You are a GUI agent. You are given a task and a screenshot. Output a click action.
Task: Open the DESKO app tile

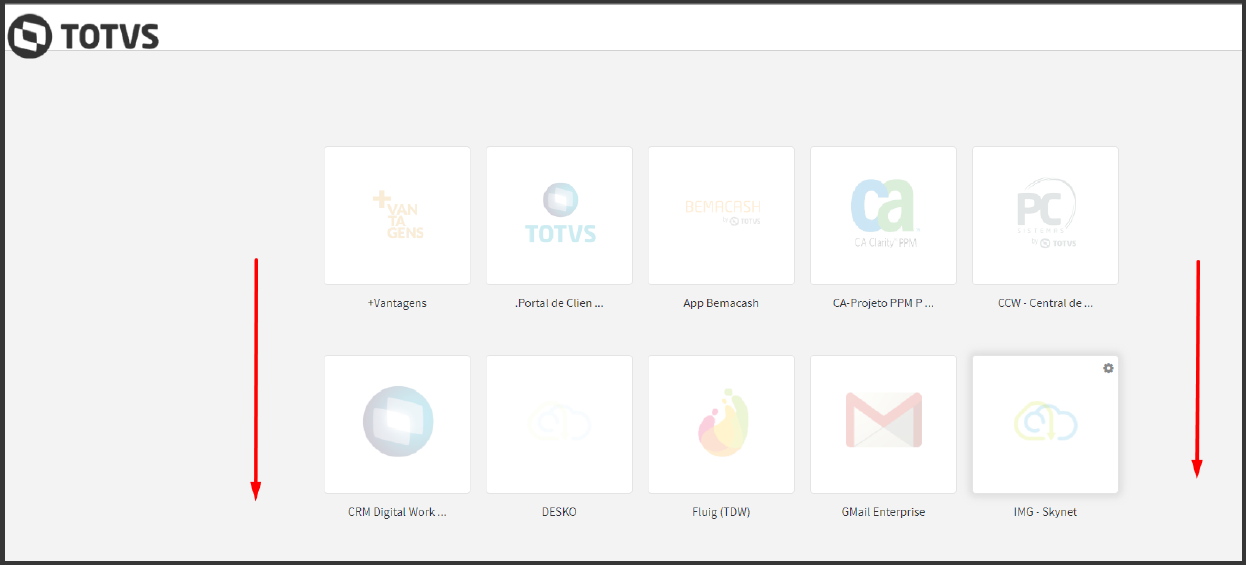pos(559,424)
